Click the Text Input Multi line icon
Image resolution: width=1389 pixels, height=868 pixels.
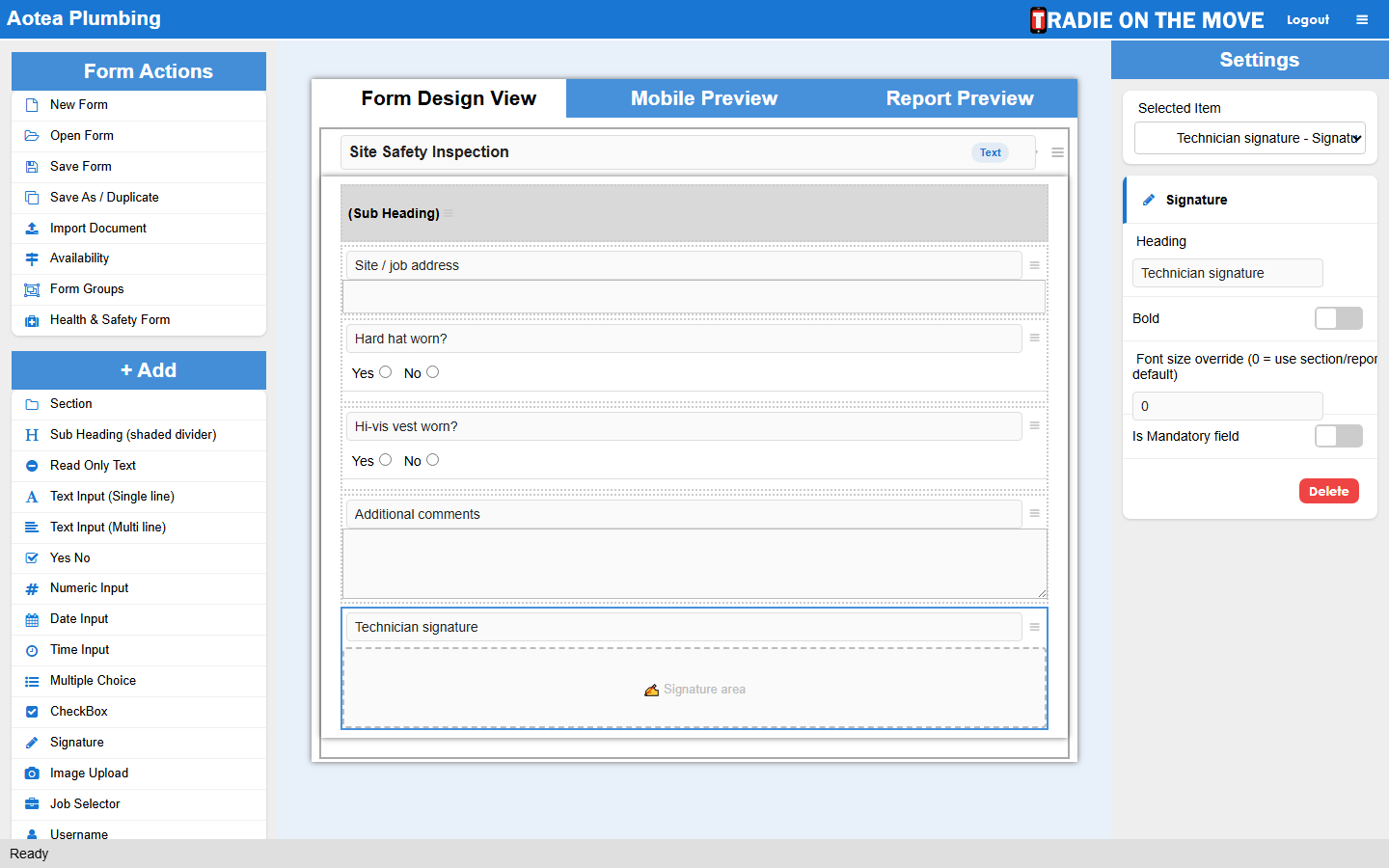pyautogui.click(x=32, y=528)
